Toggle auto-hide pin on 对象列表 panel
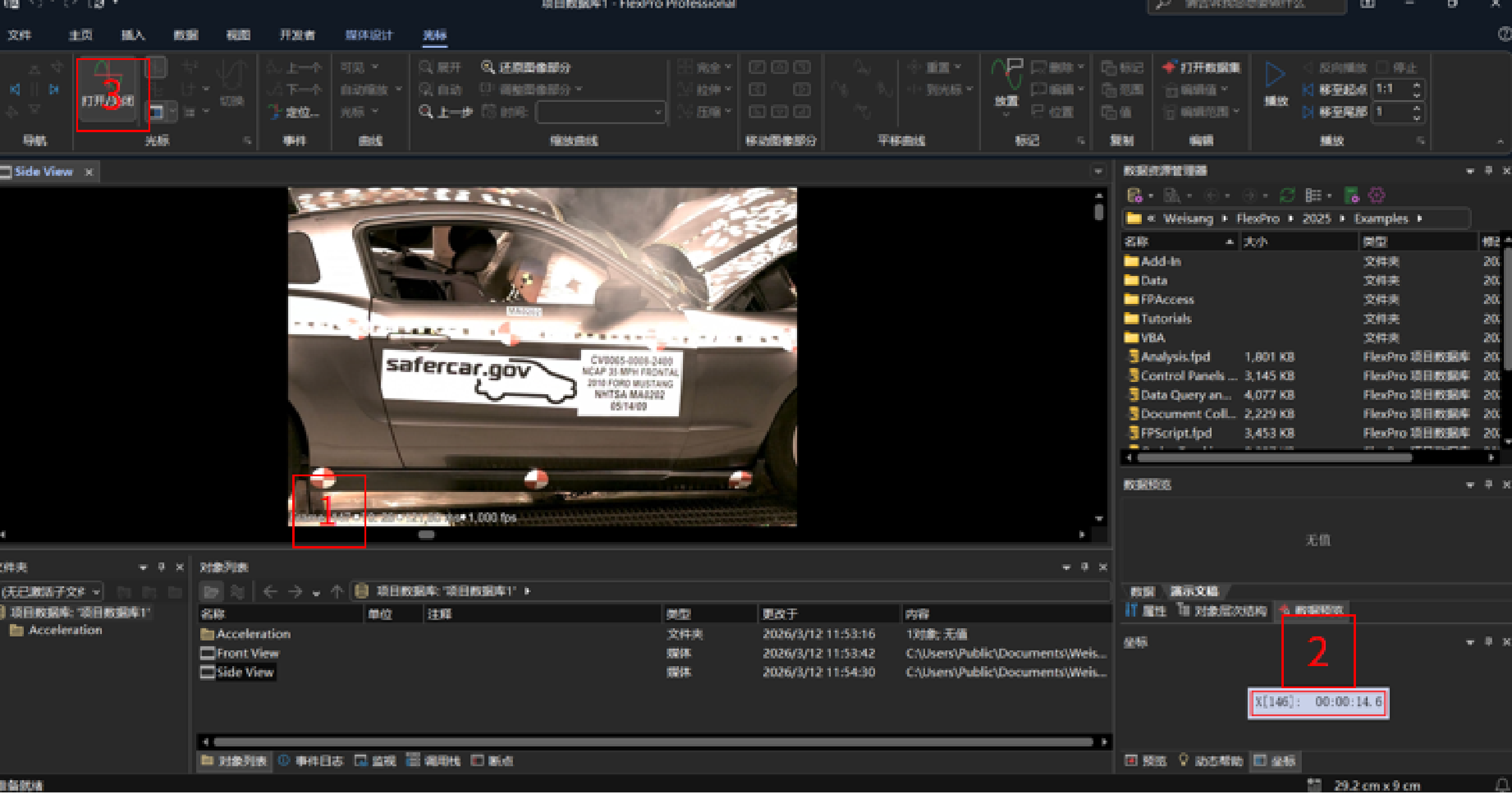This screenshot has height=793, width=1512. tap(1085, 567)
